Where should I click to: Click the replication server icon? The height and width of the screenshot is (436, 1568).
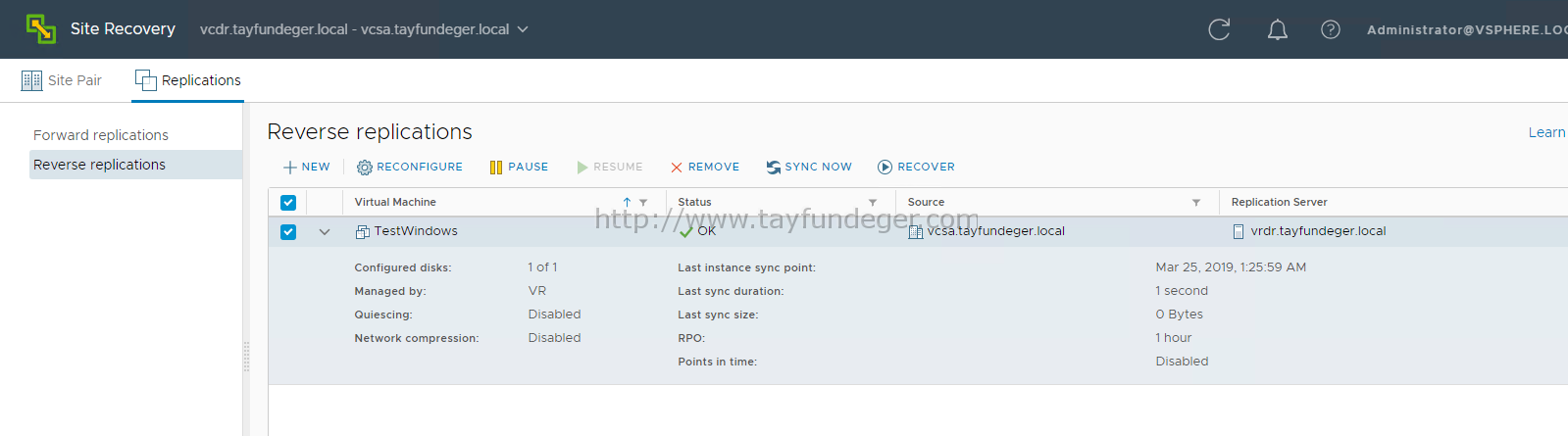(1239, 232)
